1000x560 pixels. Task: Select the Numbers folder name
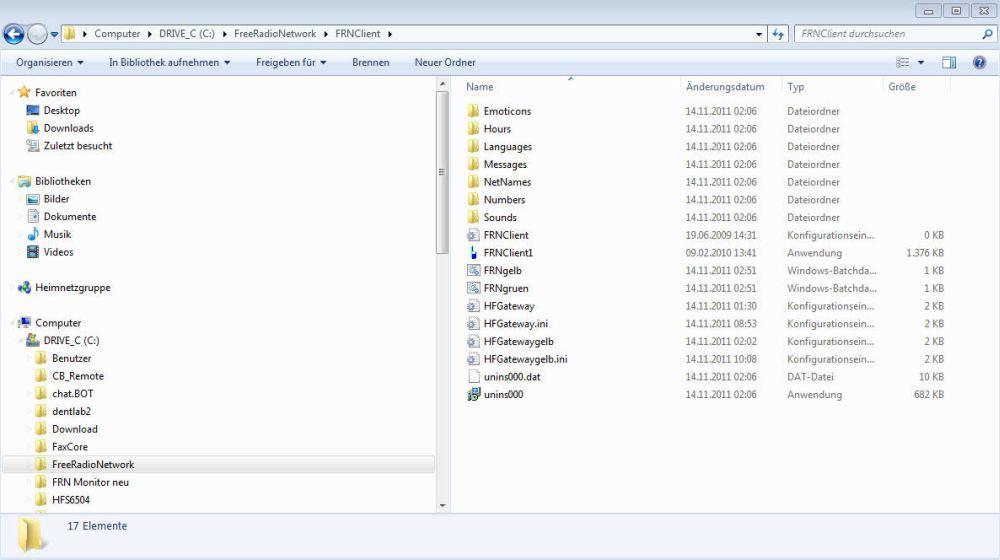coord(504,200)
